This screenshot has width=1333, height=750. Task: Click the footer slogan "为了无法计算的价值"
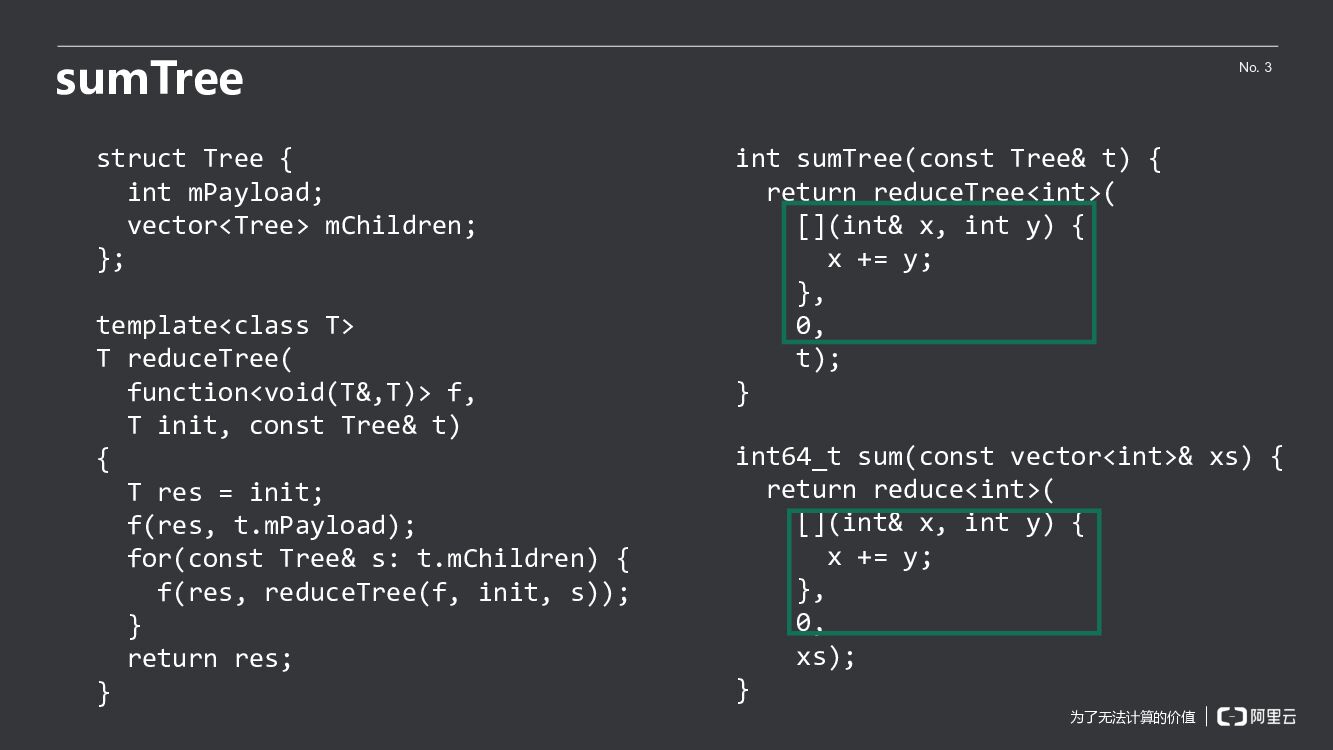[x=1132, y=717]
